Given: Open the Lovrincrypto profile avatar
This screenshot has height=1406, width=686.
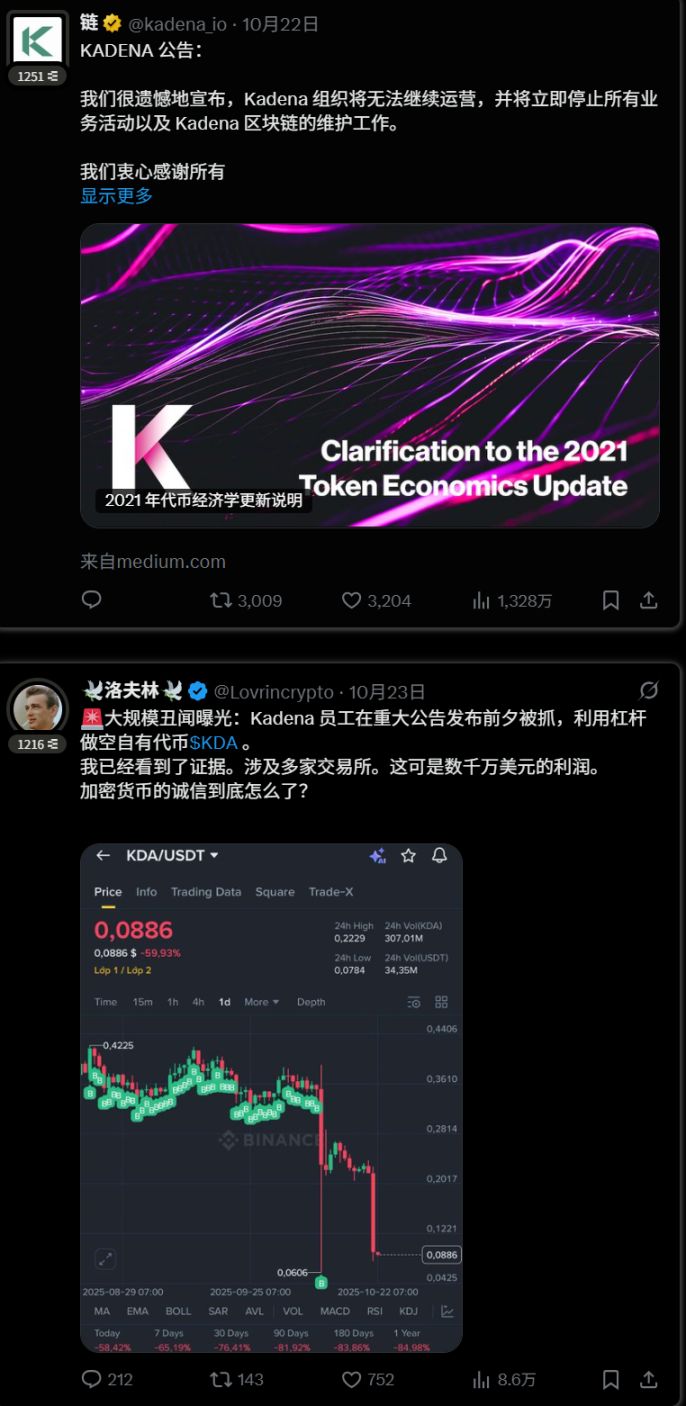Looking at the screenshot, I should coord(38,706).
